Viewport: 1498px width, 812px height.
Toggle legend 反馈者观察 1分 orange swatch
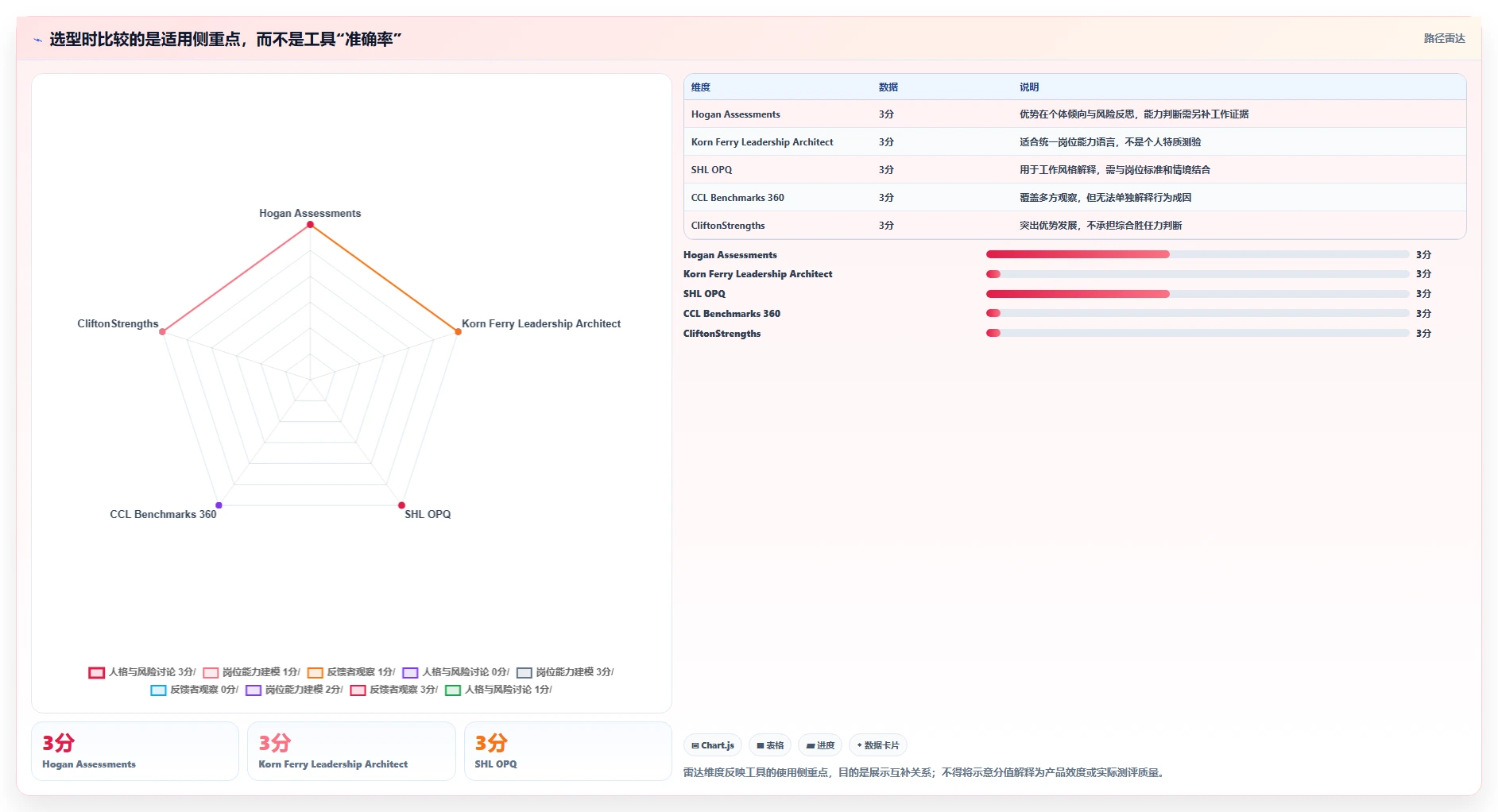click(315, 672)
